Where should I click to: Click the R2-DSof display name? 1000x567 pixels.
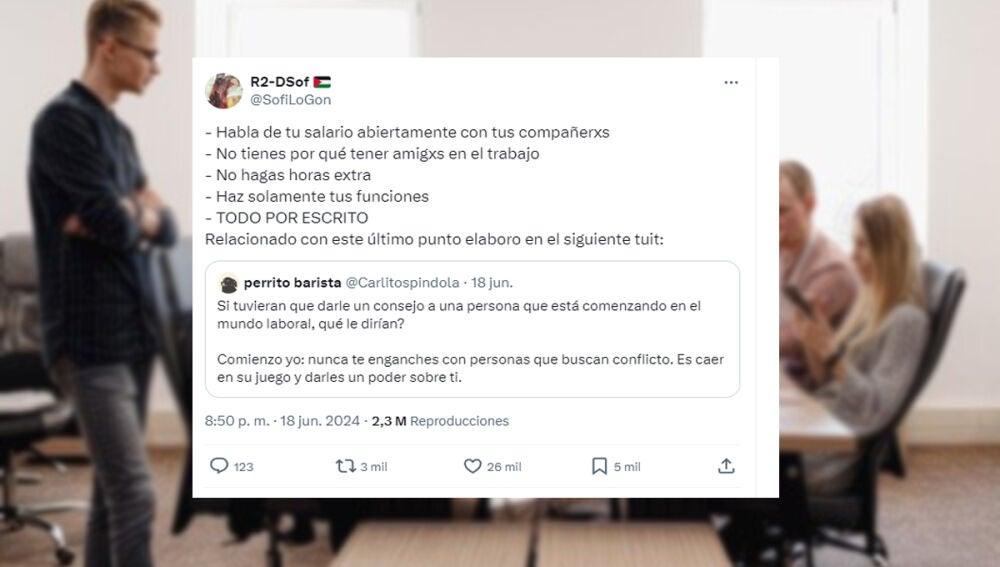coord(279,82)
